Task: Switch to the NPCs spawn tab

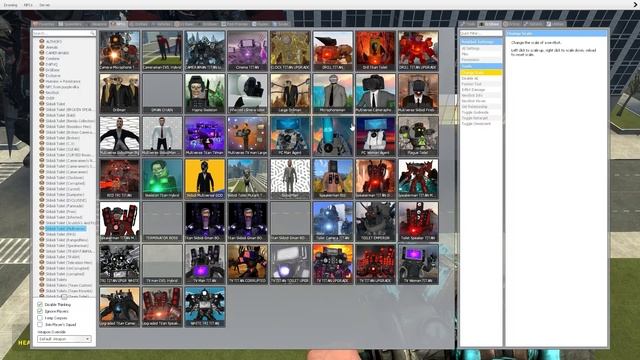Action: [119, 24]
